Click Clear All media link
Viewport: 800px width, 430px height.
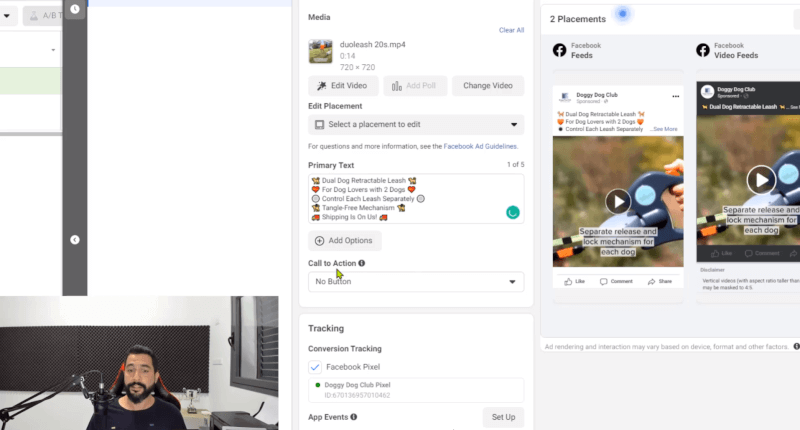tap(511, 30)
